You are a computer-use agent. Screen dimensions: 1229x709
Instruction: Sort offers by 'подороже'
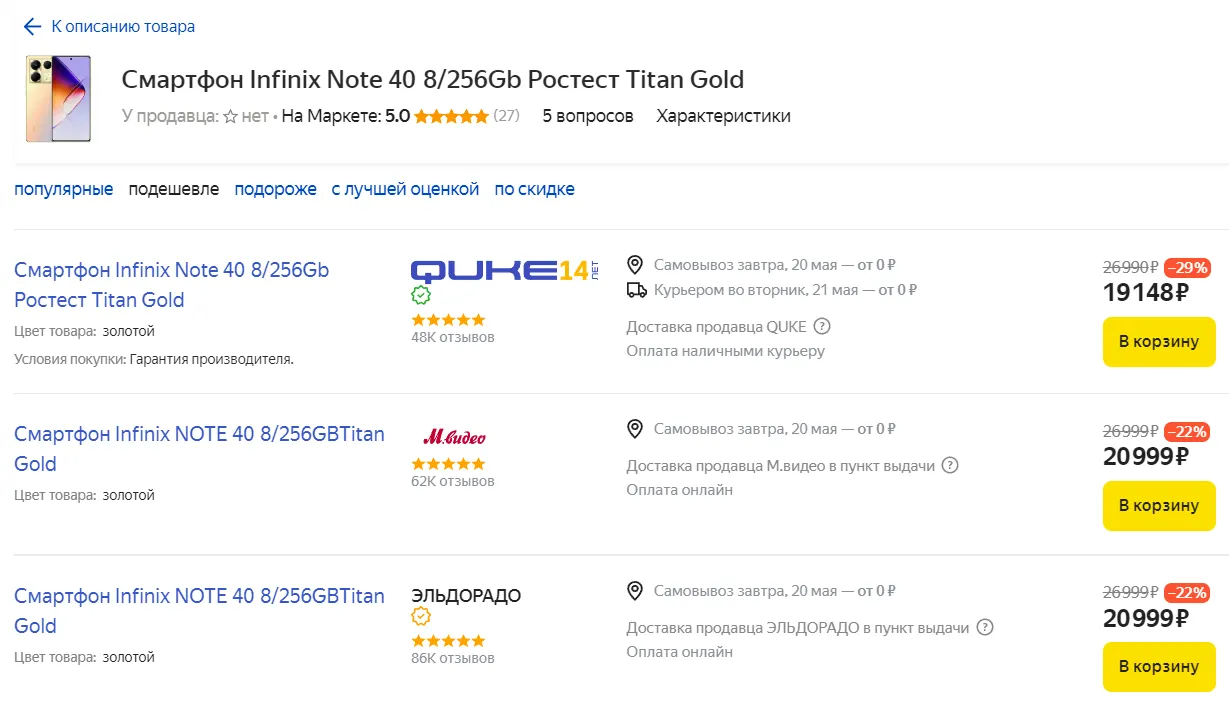(275, 189)
